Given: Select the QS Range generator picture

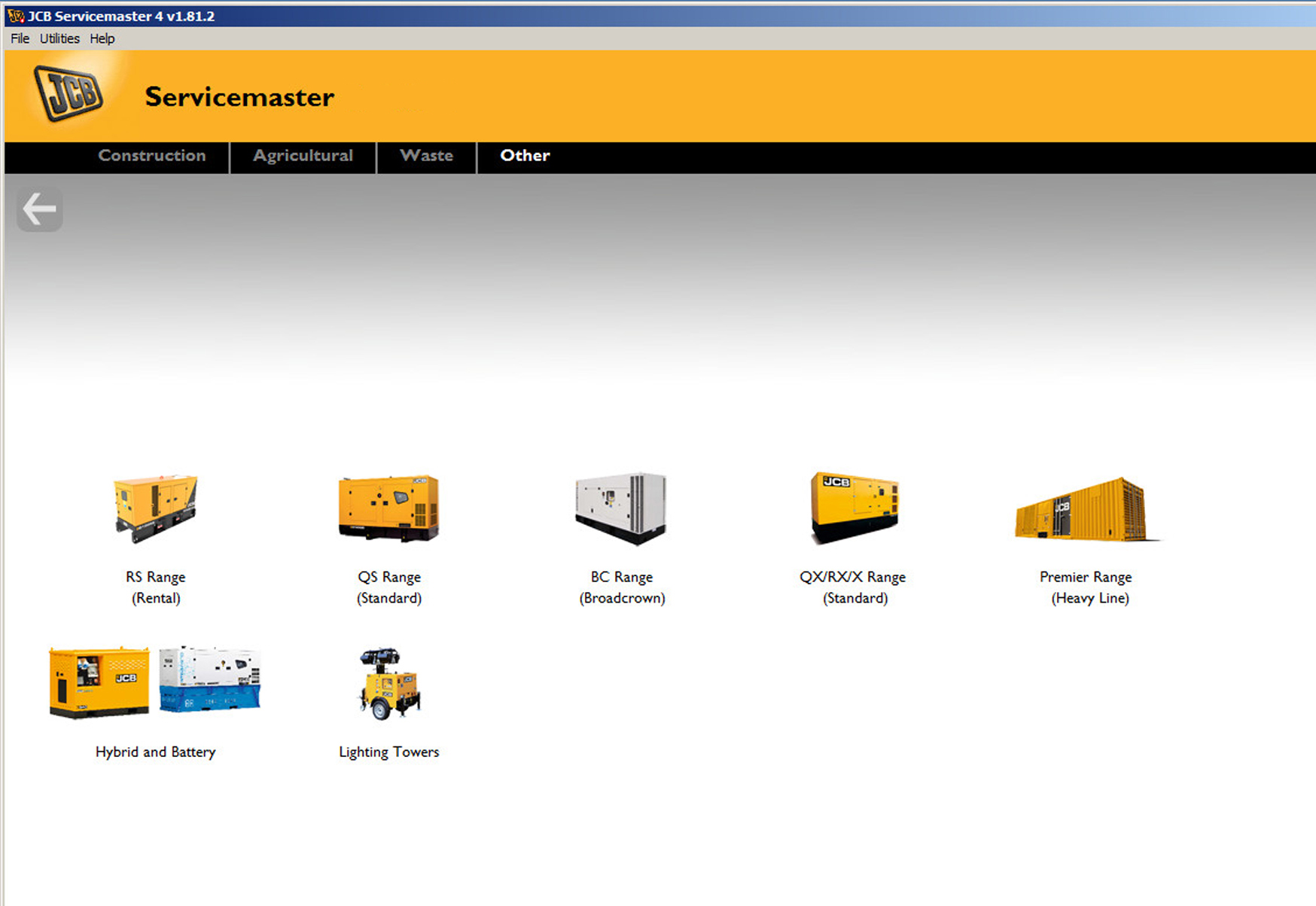Looking at the screenshot, I should pyautogui.click(x=388, y=508).
